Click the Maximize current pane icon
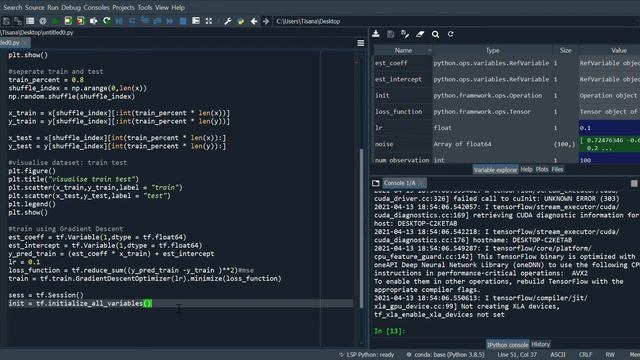The height and width of the screenshot is (360, 640). [196, 21]
